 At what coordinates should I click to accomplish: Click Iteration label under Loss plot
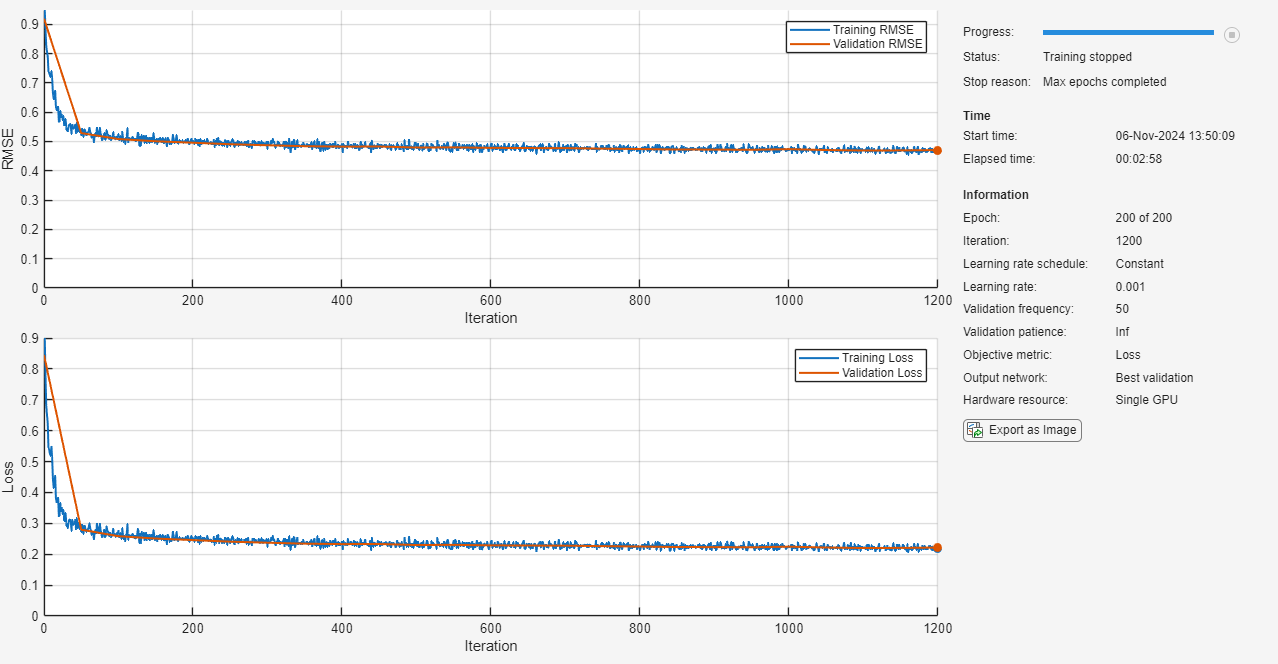click(x=491, y=646)
